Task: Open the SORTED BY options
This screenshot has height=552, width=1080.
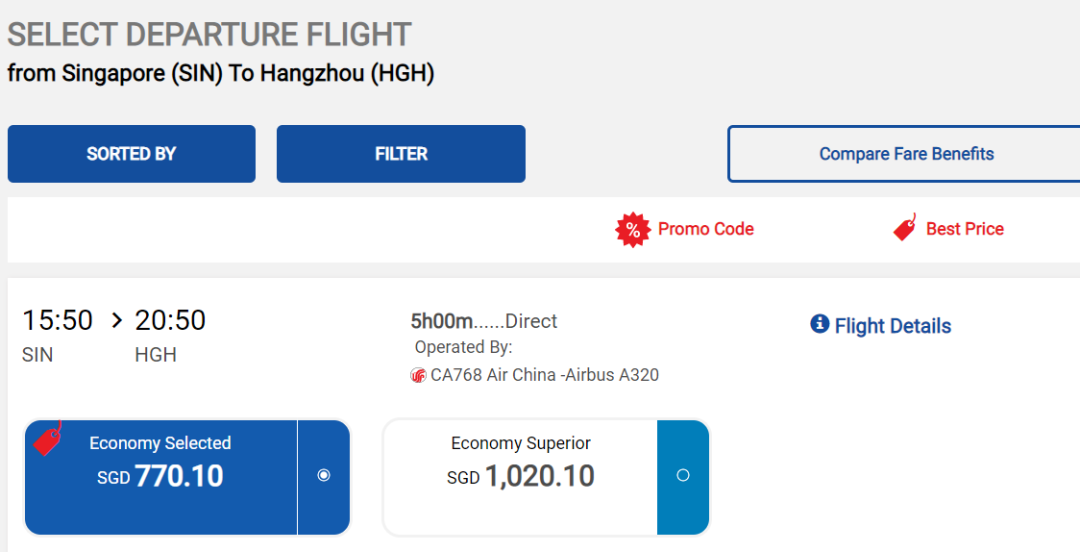Action: pos(131,154)
